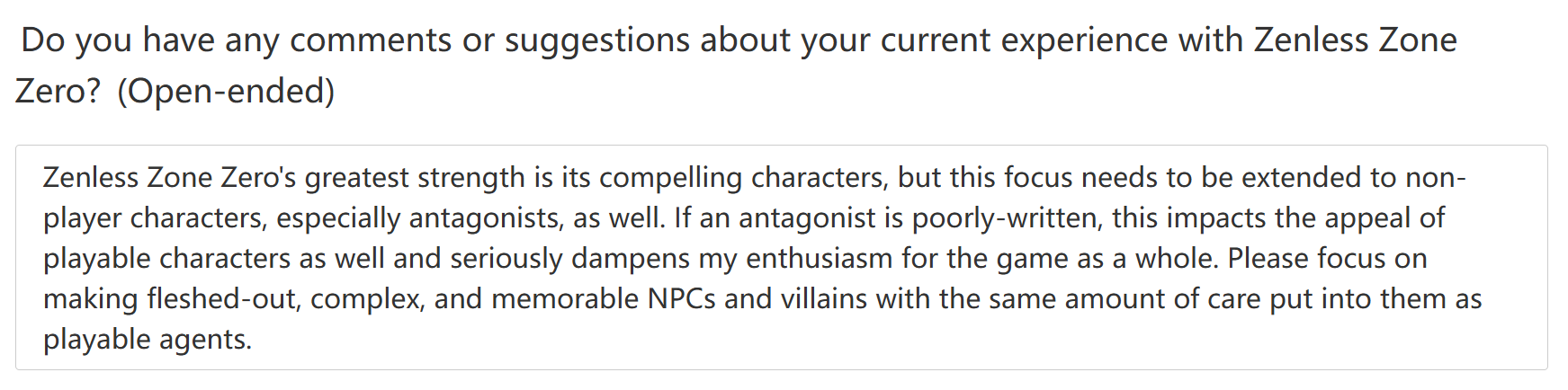Viewport: 1568px width, 390px height.
Task: Click the question text about Zenless Zone Zero
Action: (736, 65)
